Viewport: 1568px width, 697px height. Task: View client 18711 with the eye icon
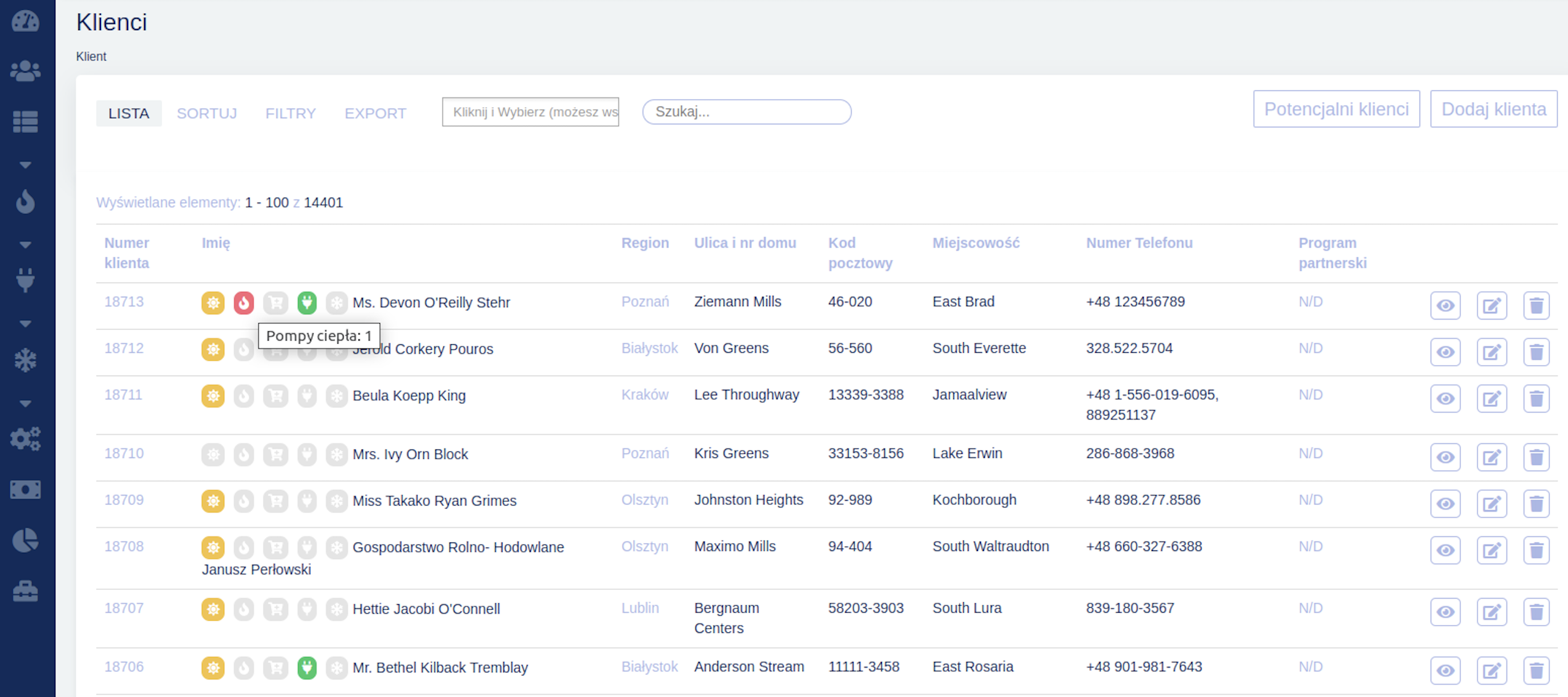[1445, 398]
